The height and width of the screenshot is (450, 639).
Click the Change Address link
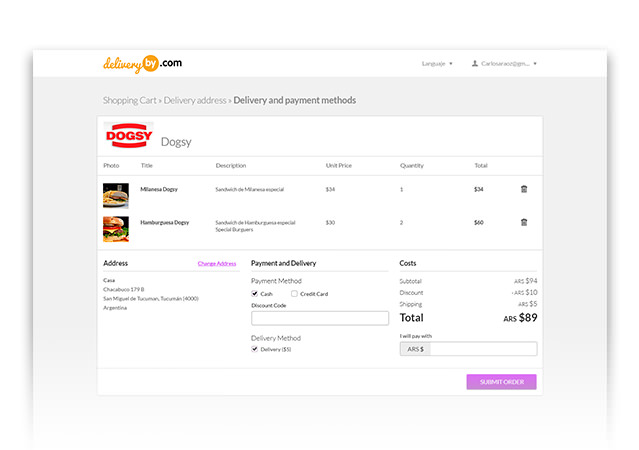tap(217, 264)
